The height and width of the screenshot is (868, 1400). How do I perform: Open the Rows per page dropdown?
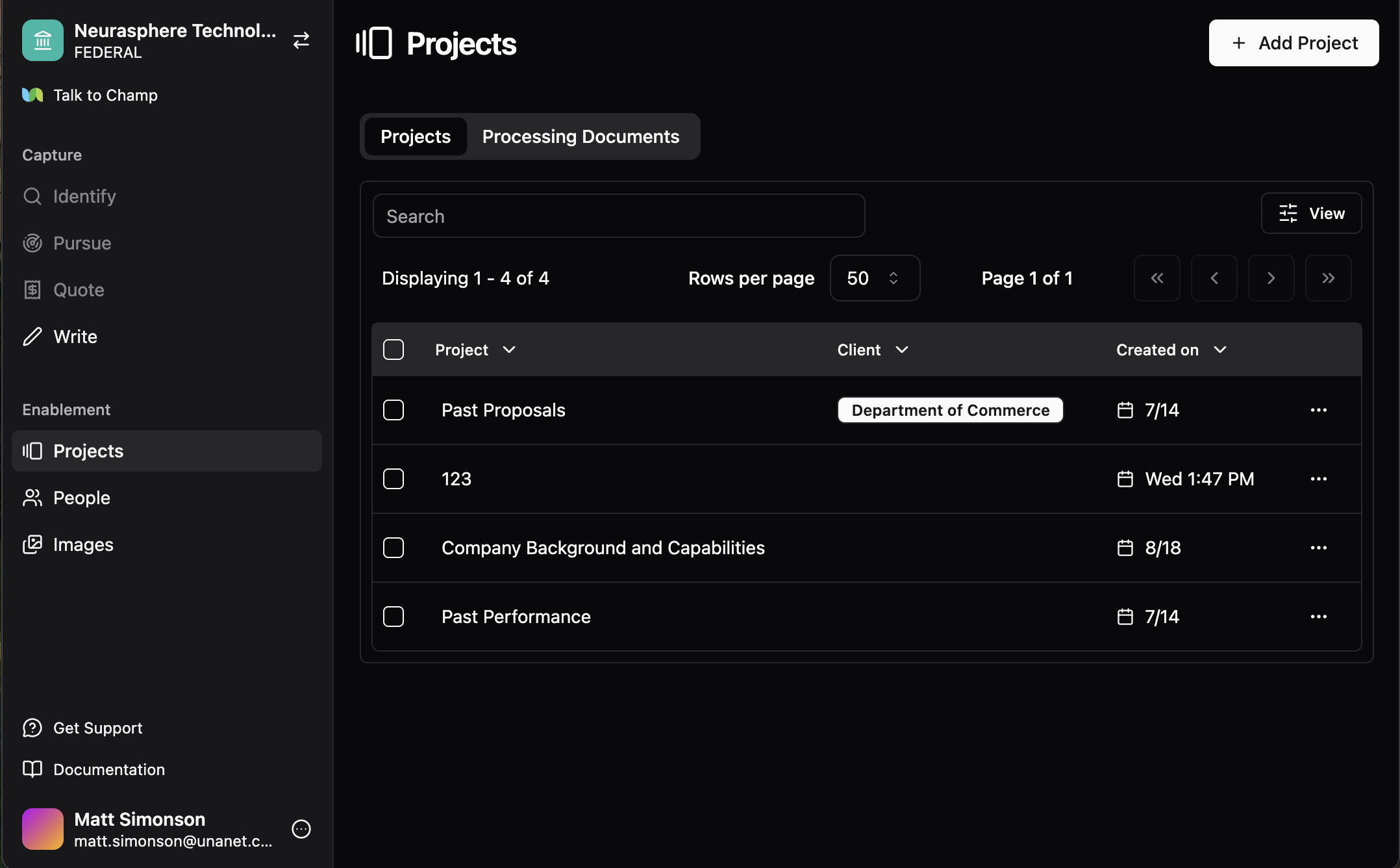(x=874, y=278)
